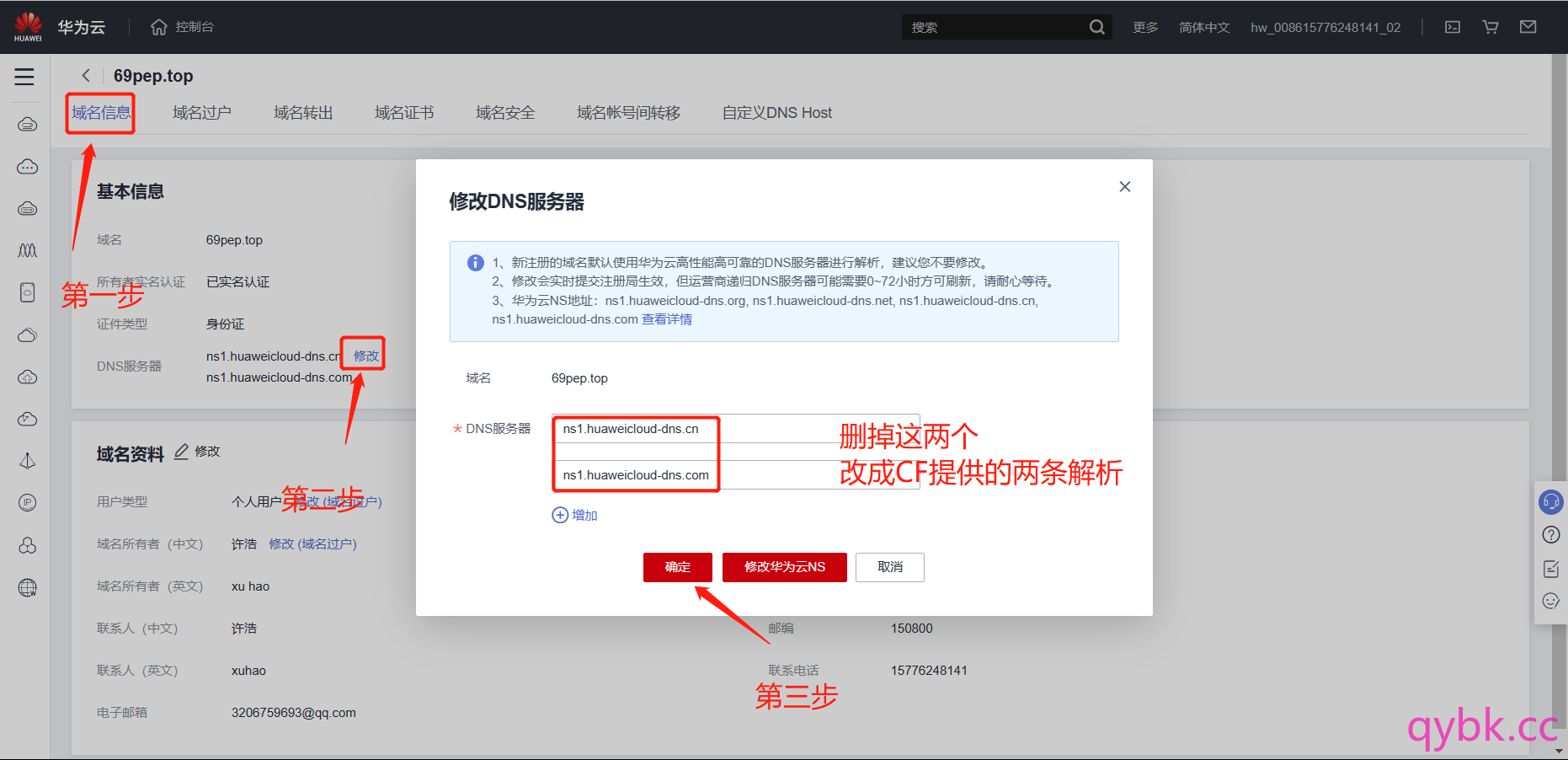Viewport: 1568px width, 760px height.
Task: Click the cloud upload sidebar icon
Action: pyautogui.click(x=28, y=377)
